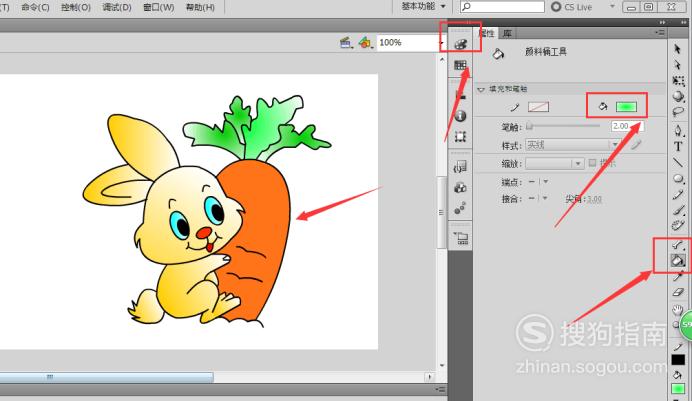Select the Hand tool
Viewport: 692px width, 401px height.
point(677,309)
